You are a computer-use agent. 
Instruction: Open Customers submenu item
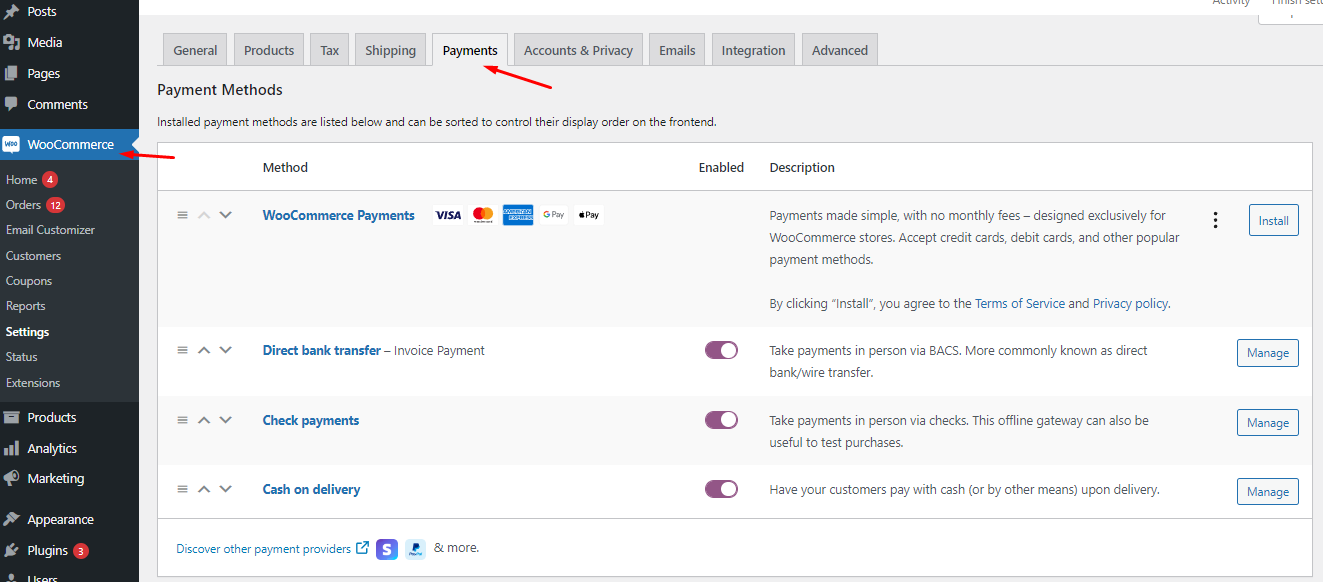pyautogui.click(x=33, y=256)
